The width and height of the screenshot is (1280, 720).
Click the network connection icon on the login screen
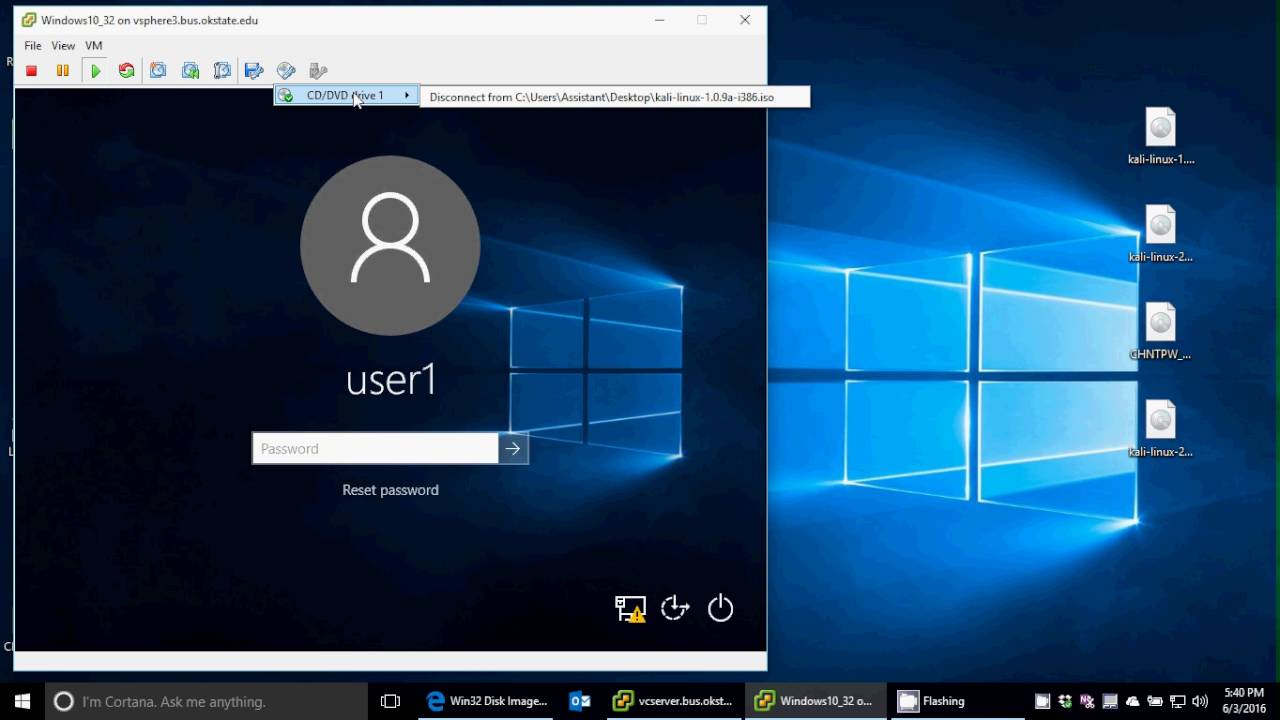coord(630,608)
